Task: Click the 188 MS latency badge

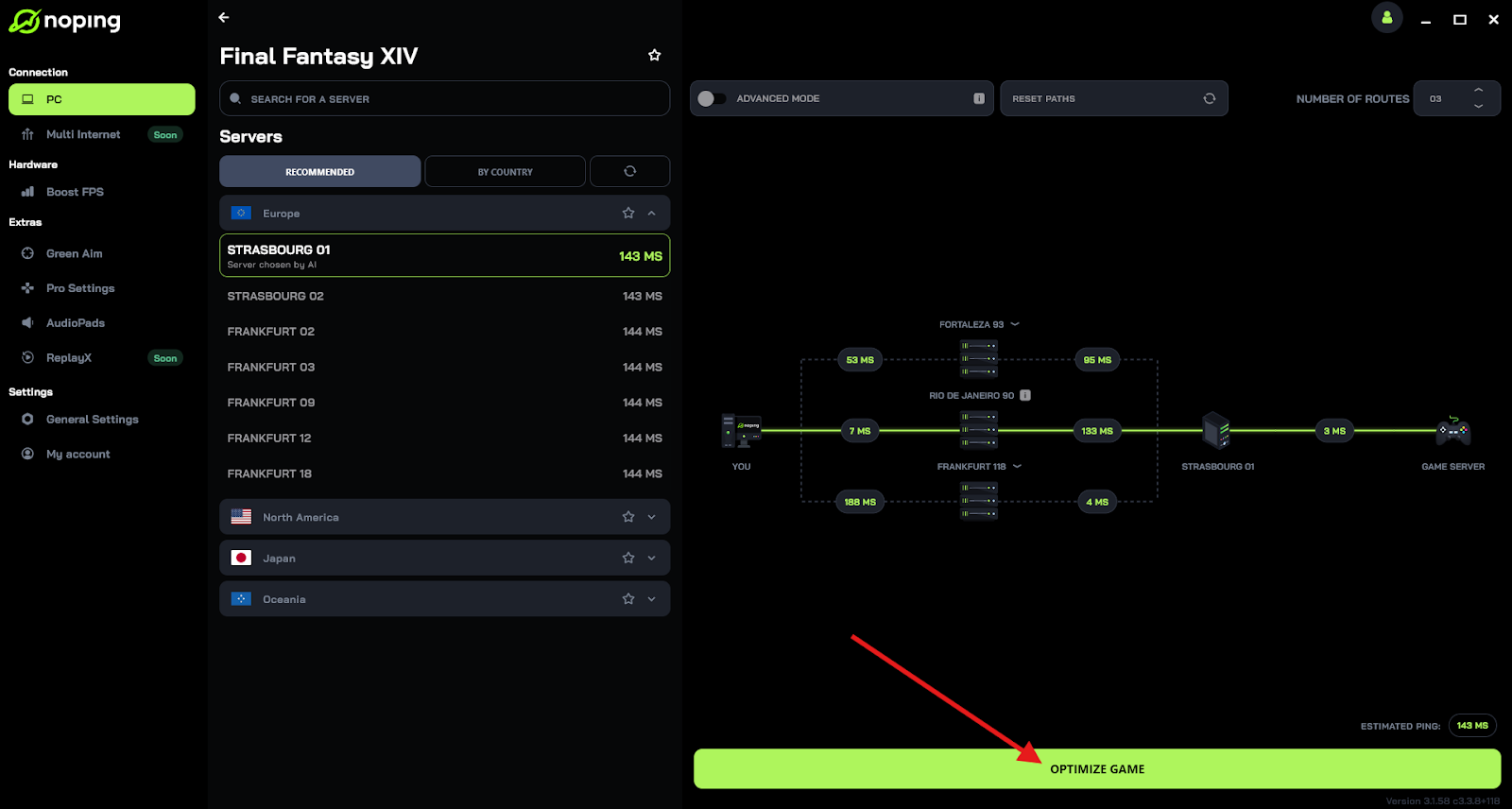Action: click(860, 502)
